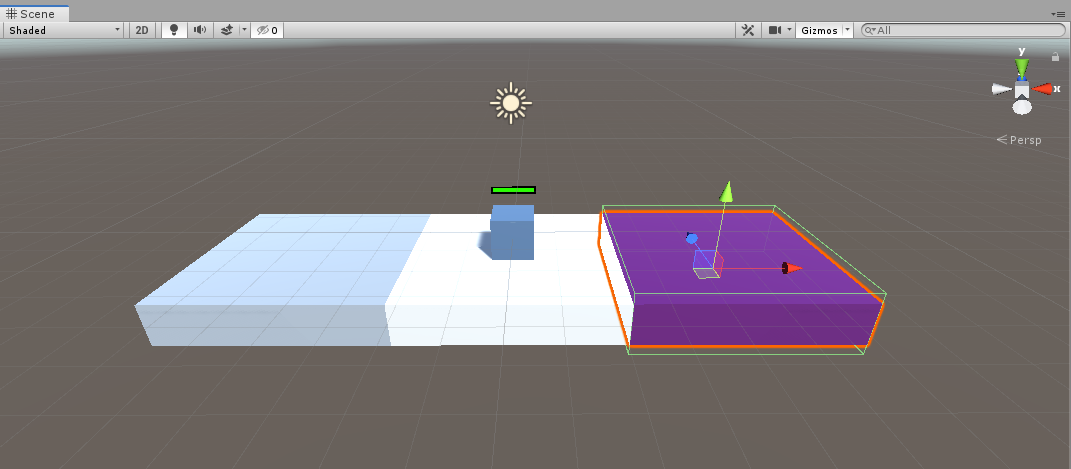
Task: Open the scene effects dropdown arrow
Action: [244, 30]
